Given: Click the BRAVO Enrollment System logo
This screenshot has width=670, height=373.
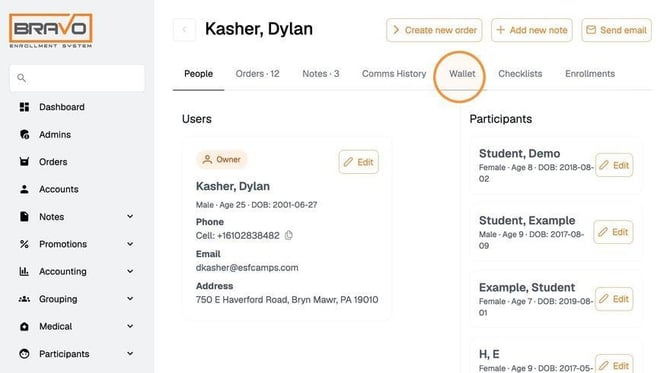Looking at the screenshot, I should coord(51,30).
